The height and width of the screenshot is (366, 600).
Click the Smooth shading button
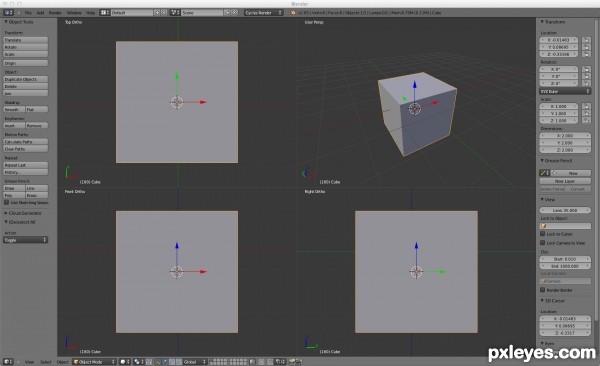[14, 109]
